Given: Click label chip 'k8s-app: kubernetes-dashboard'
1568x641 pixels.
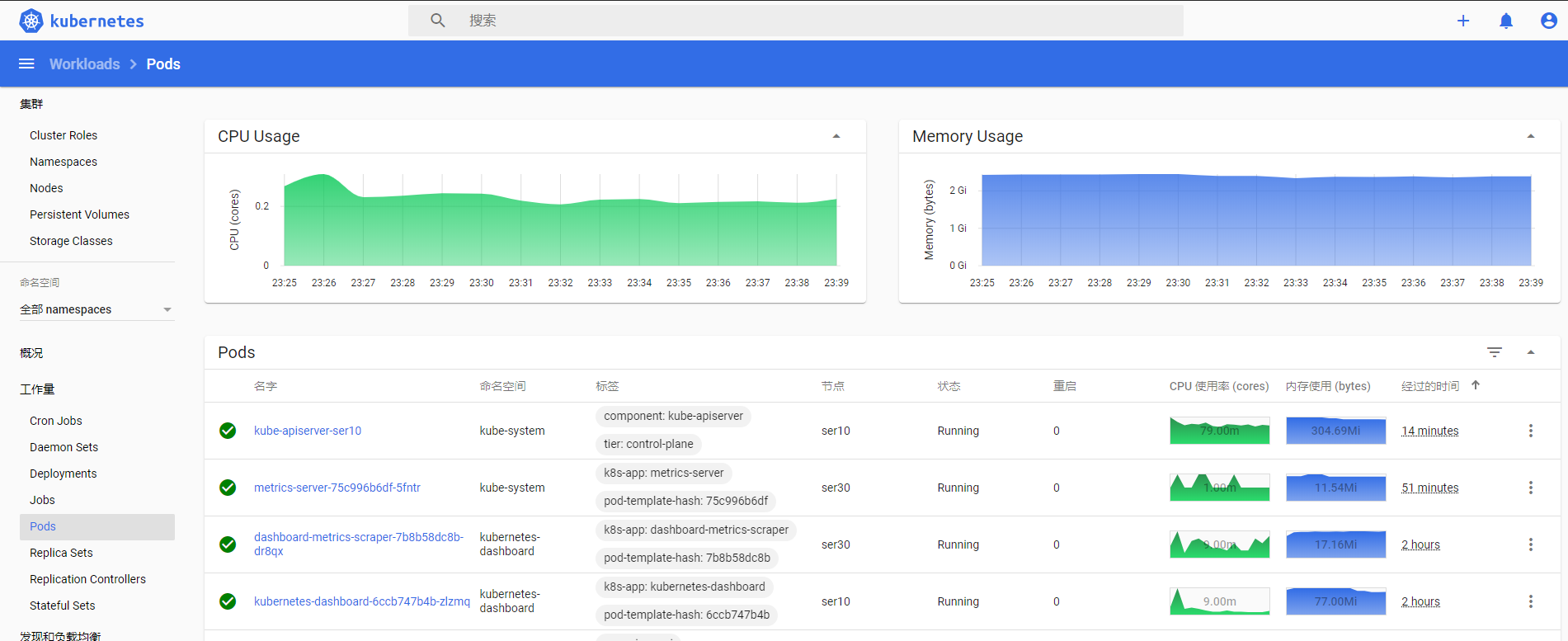Looking at the screenshot, I should [685, 587].
